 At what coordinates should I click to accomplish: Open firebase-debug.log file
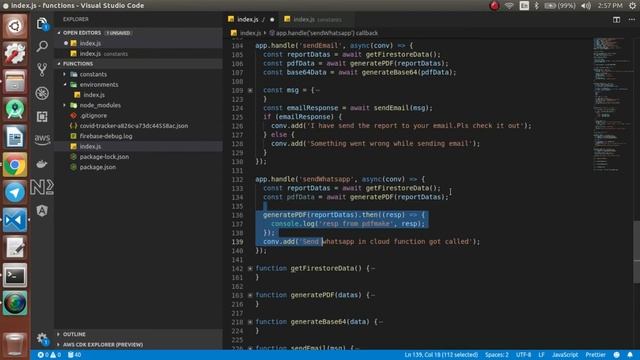click(x=139, y=136)
